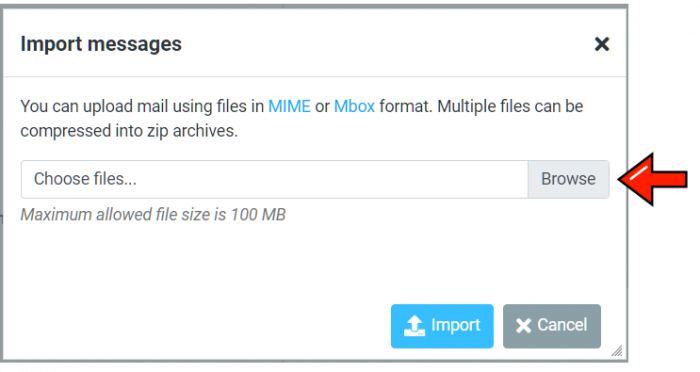Close the Import messages dialog with X
This screenshot has width=700, height=372.
point(602,44)
